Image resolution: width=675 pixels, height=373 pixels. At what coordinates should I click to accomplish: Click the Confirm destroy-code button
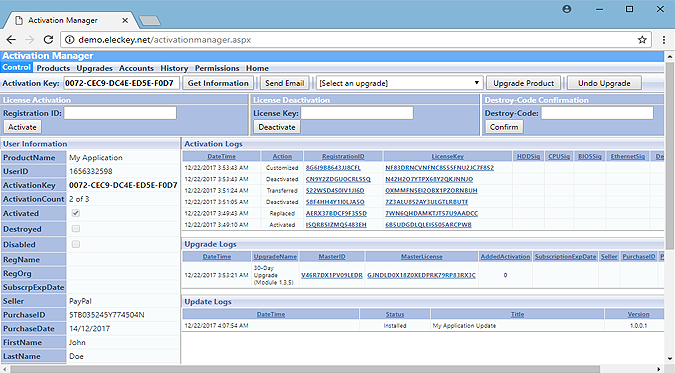pos(504,127)
